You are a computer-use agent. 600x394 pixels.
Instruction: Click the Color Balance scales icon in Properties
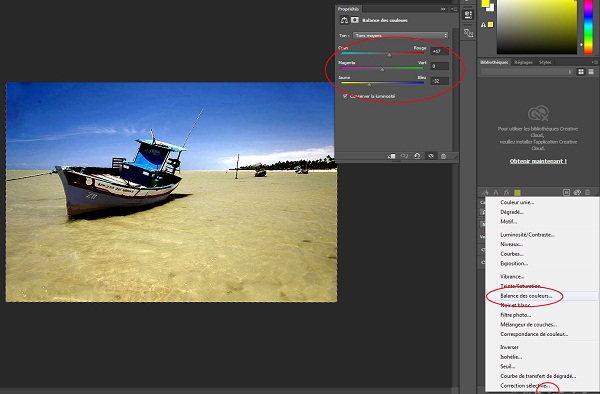pos(344,20)
